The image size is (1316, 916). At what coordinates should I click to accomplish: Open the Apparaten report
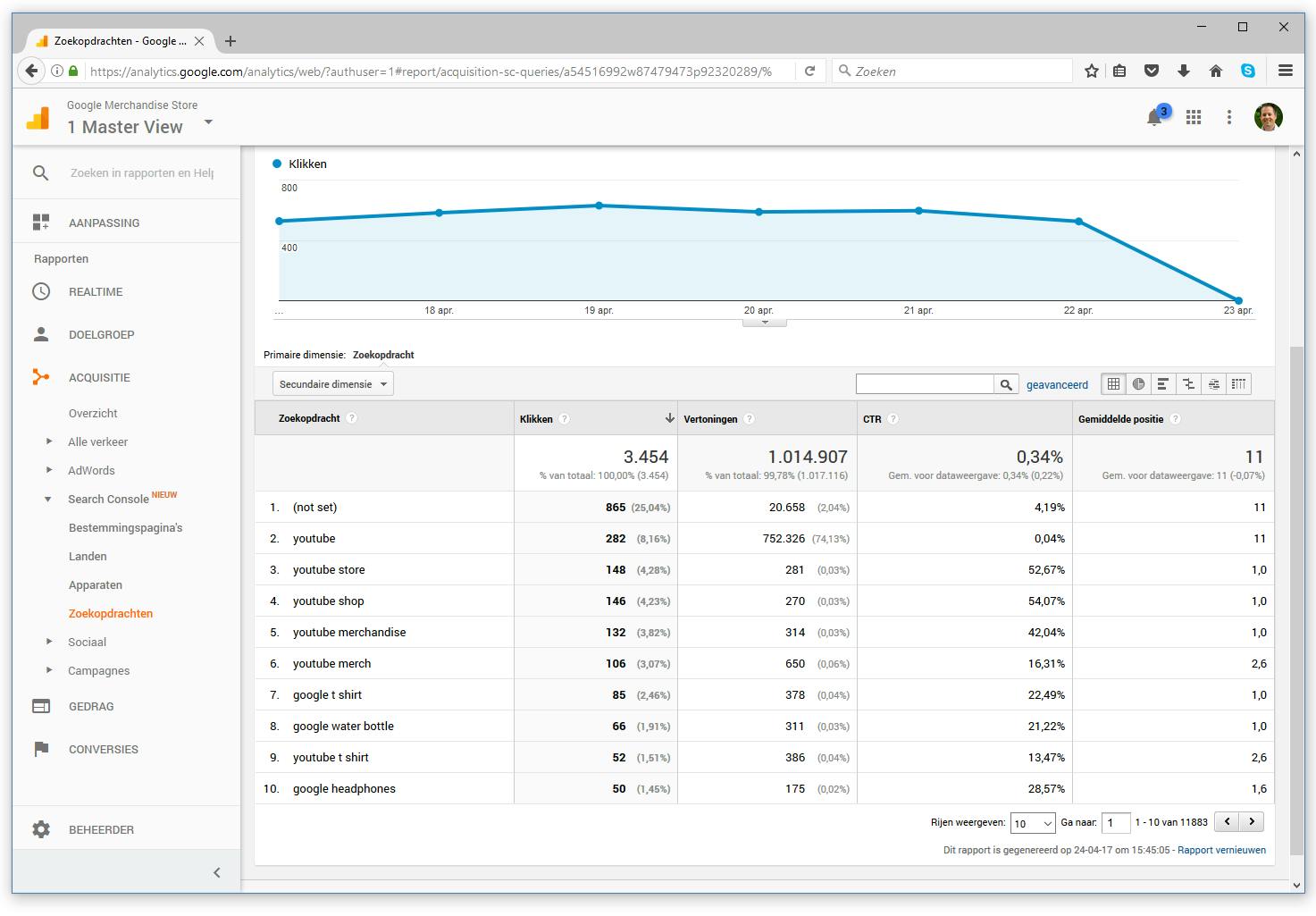(x=96, y=584)
